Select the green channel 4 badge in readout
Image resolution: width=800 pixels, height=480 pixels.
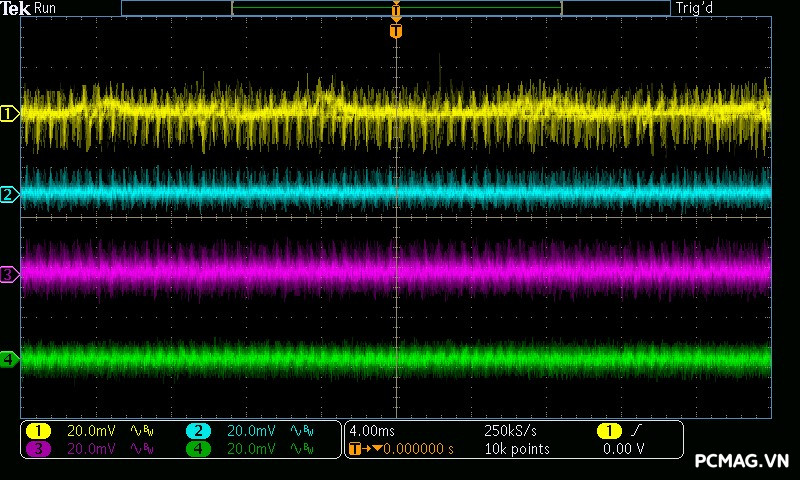click(198, 449)
